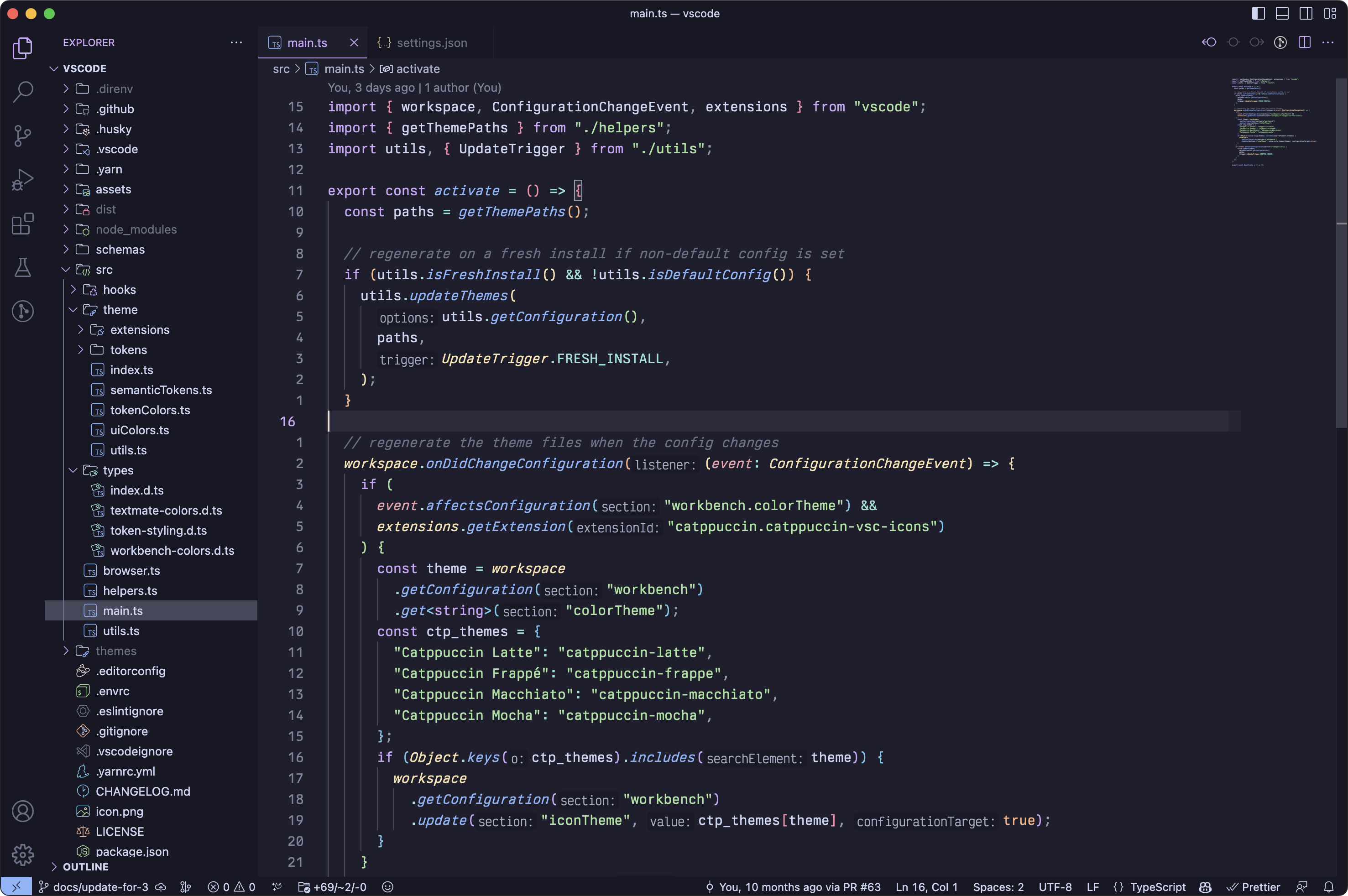Go to previous change with arrow-circle icon
Image resolution: width=1348 pixels, height=896 pixels.
[1209, 42]
